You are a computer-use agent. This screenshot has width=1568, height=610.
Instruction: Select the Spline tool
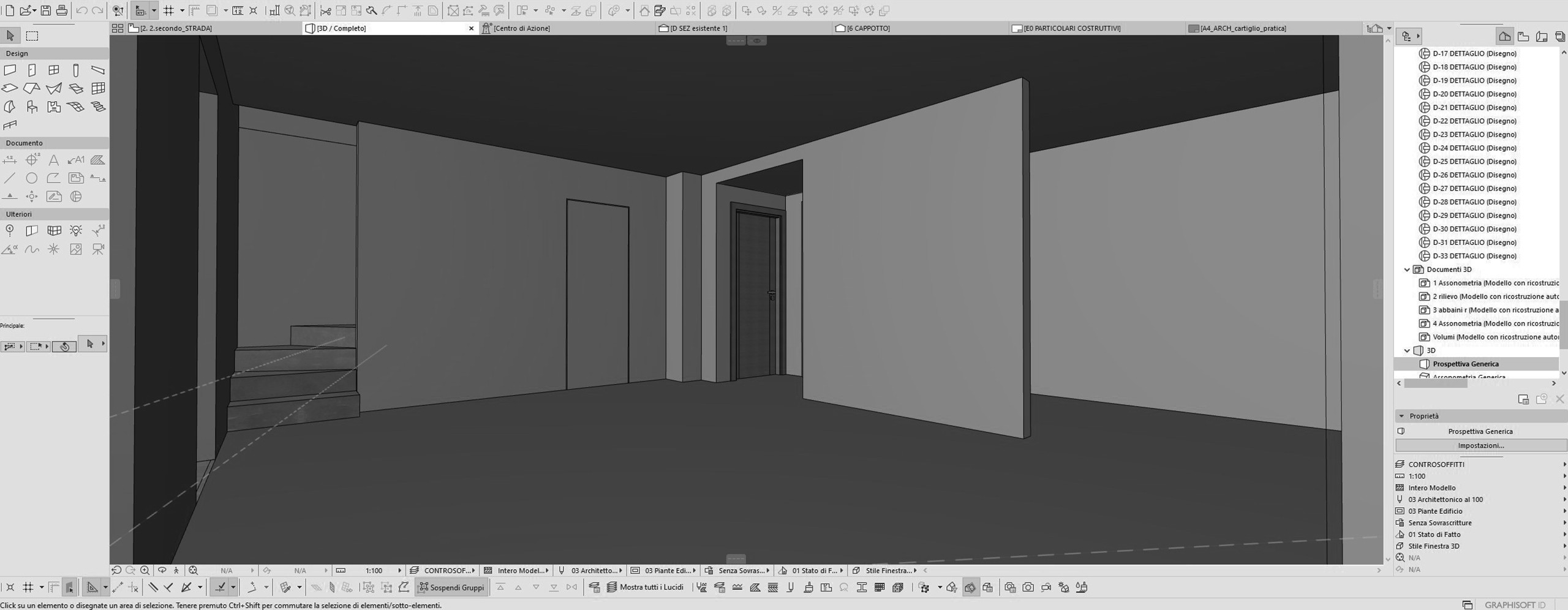32,249
